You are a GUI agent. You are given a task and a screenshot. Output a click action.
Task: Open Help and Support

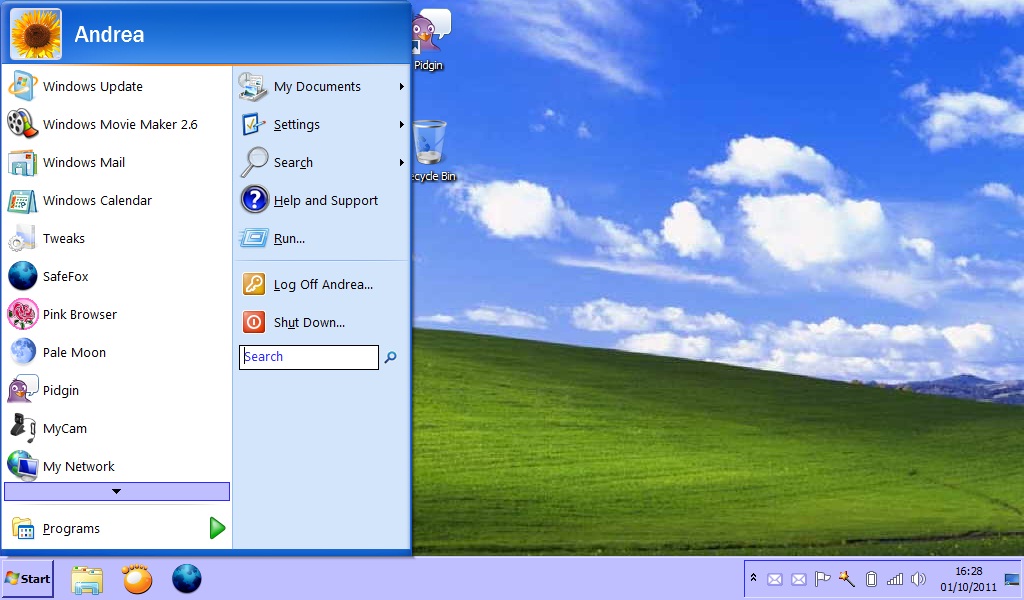click(x=322, y=200)
